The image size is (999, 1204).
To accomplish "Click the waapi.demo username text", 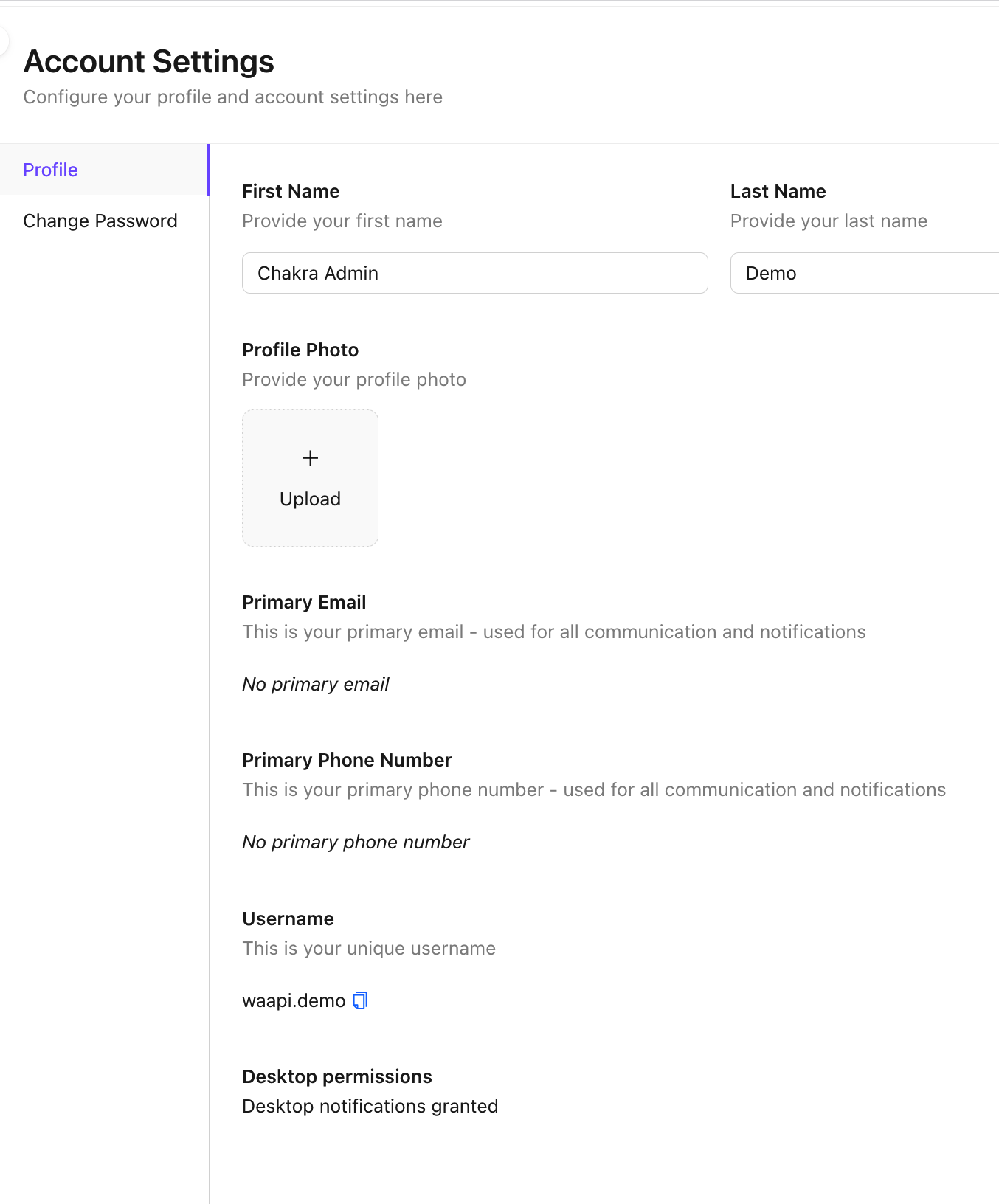I will (x=294, y=1000).
